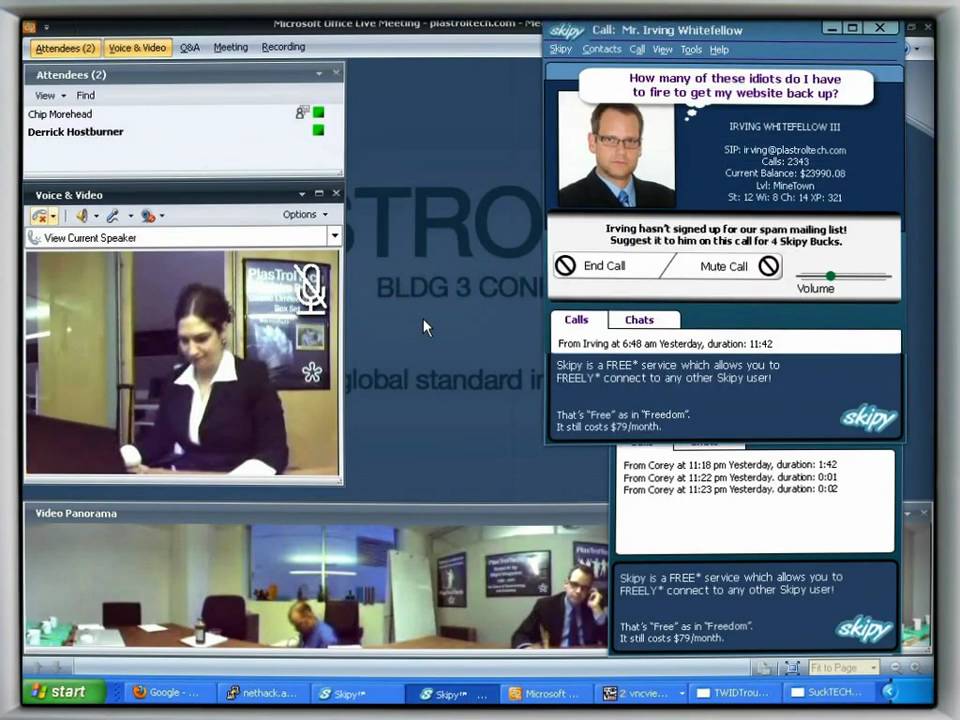Open the Attendees panel header menu arrow
The height and width of the screenshot is (720, 960).
[x=319, y=74]
